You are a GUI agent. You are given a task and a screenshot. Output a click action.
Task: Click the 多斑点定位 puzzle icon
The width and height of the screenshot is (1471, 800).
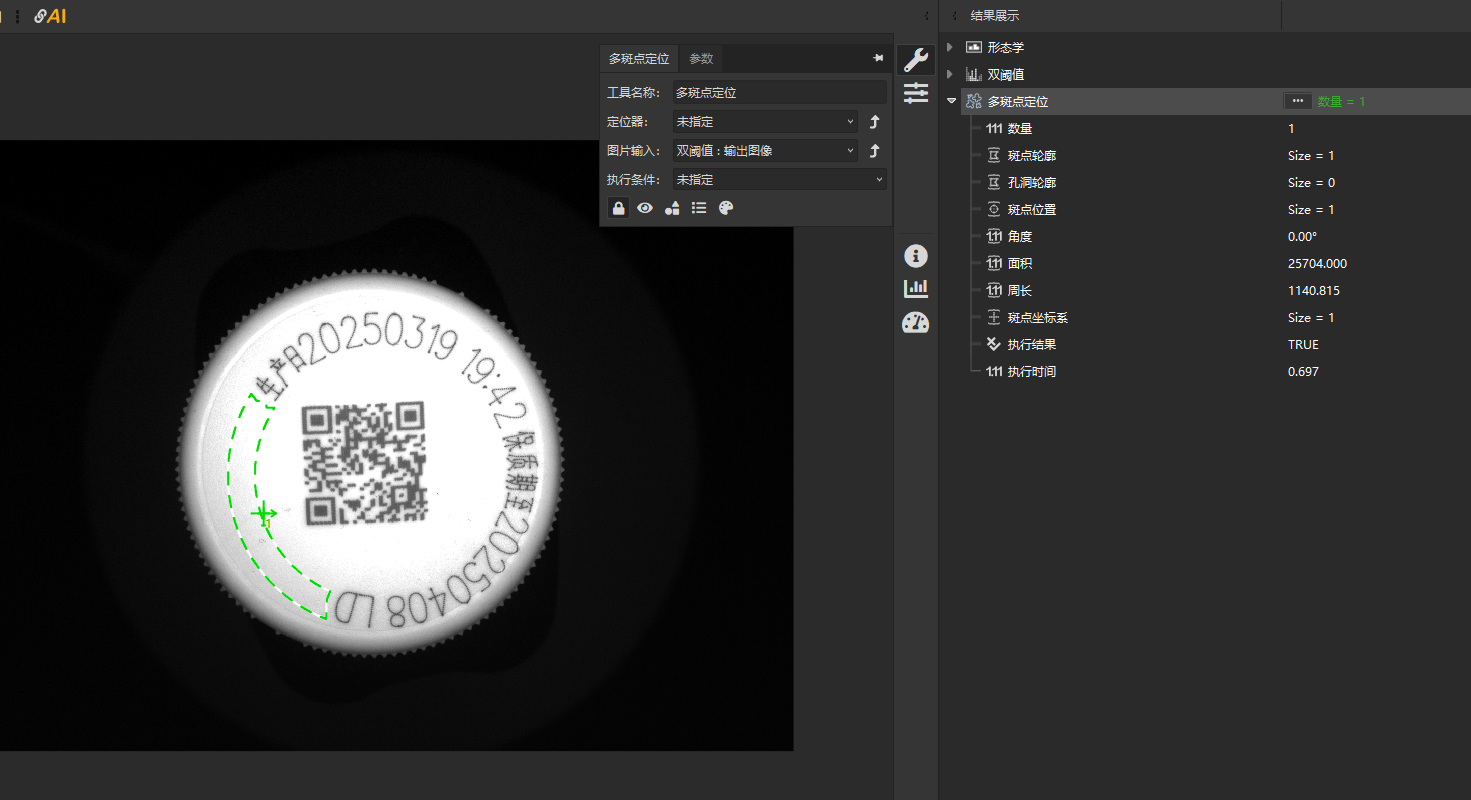click(974, 101)
